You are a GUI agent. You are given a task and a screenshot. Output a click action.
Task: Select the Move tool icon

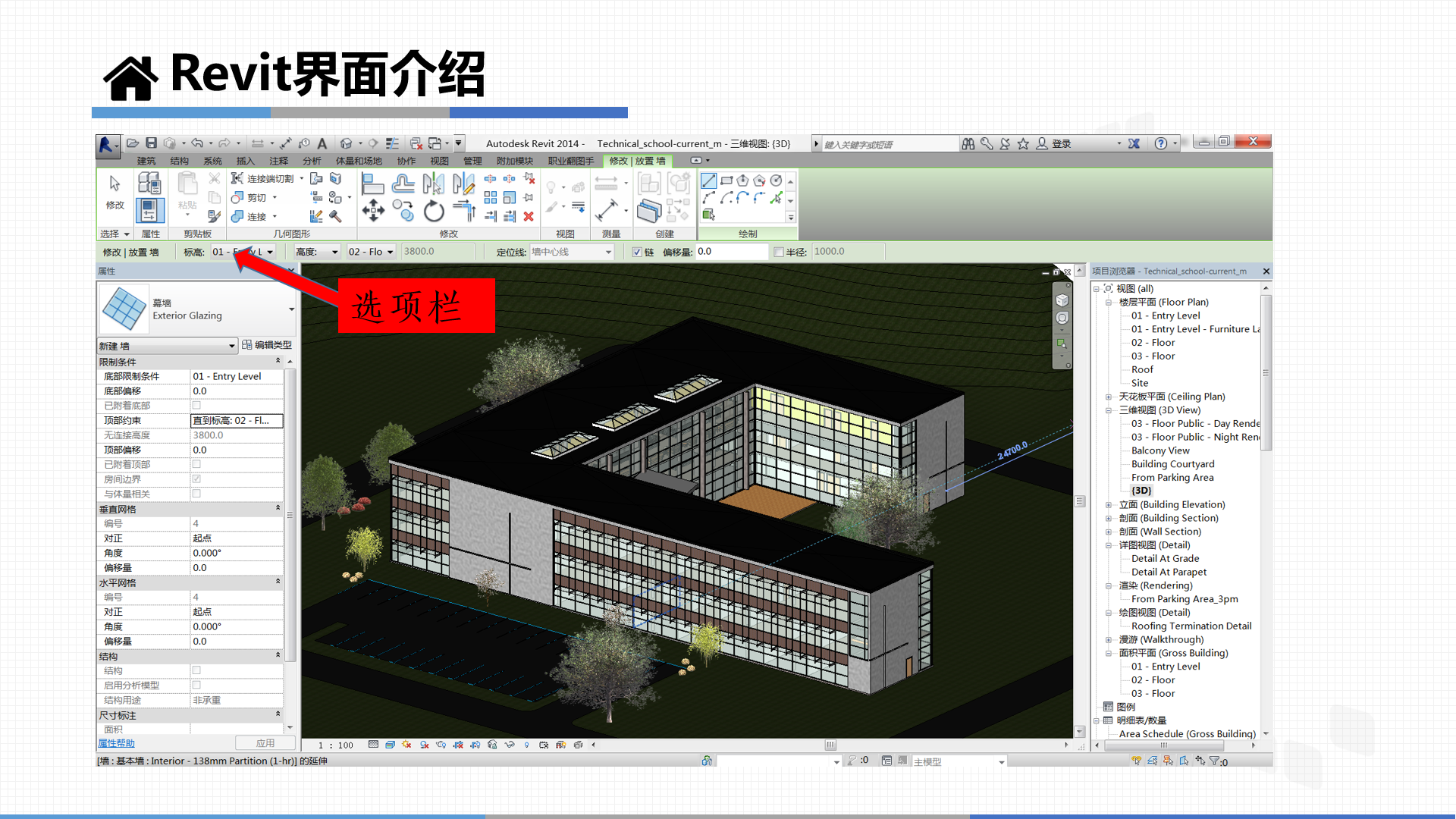tap(372, 211)
